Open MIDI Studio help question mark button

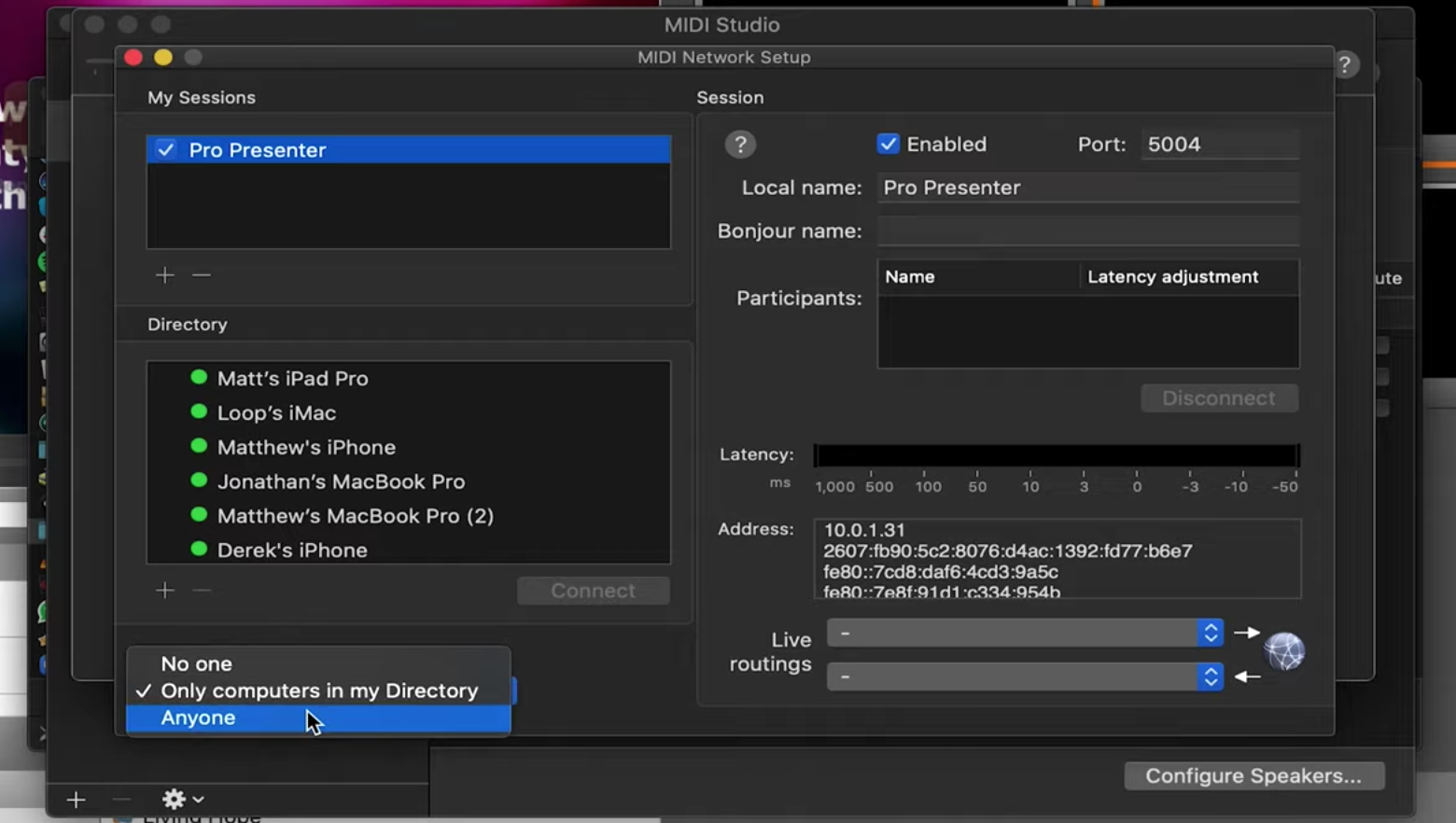click(x=1345, y=65)
